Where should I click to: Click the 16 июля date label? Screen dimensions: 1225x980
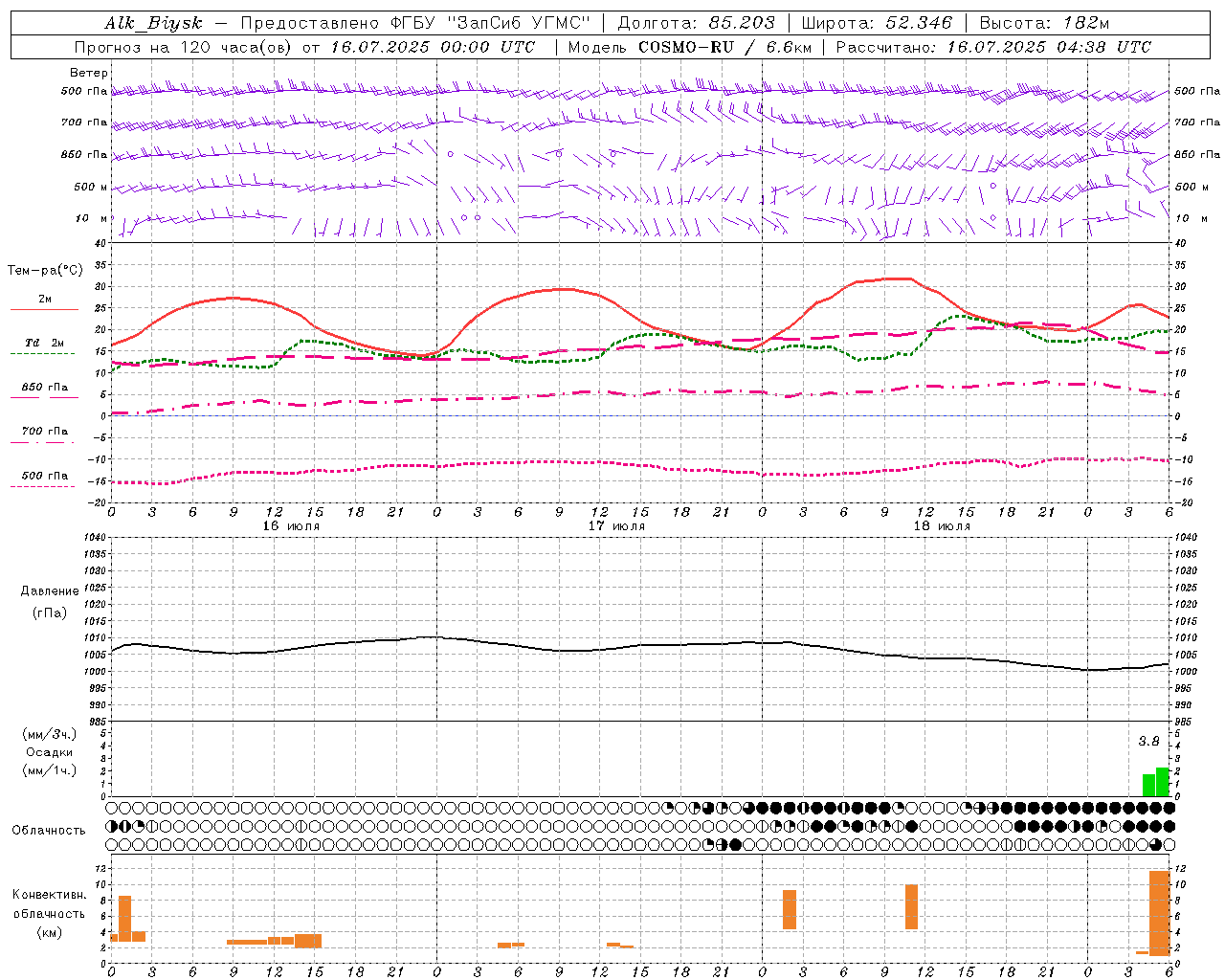click(x=291, y=526)
